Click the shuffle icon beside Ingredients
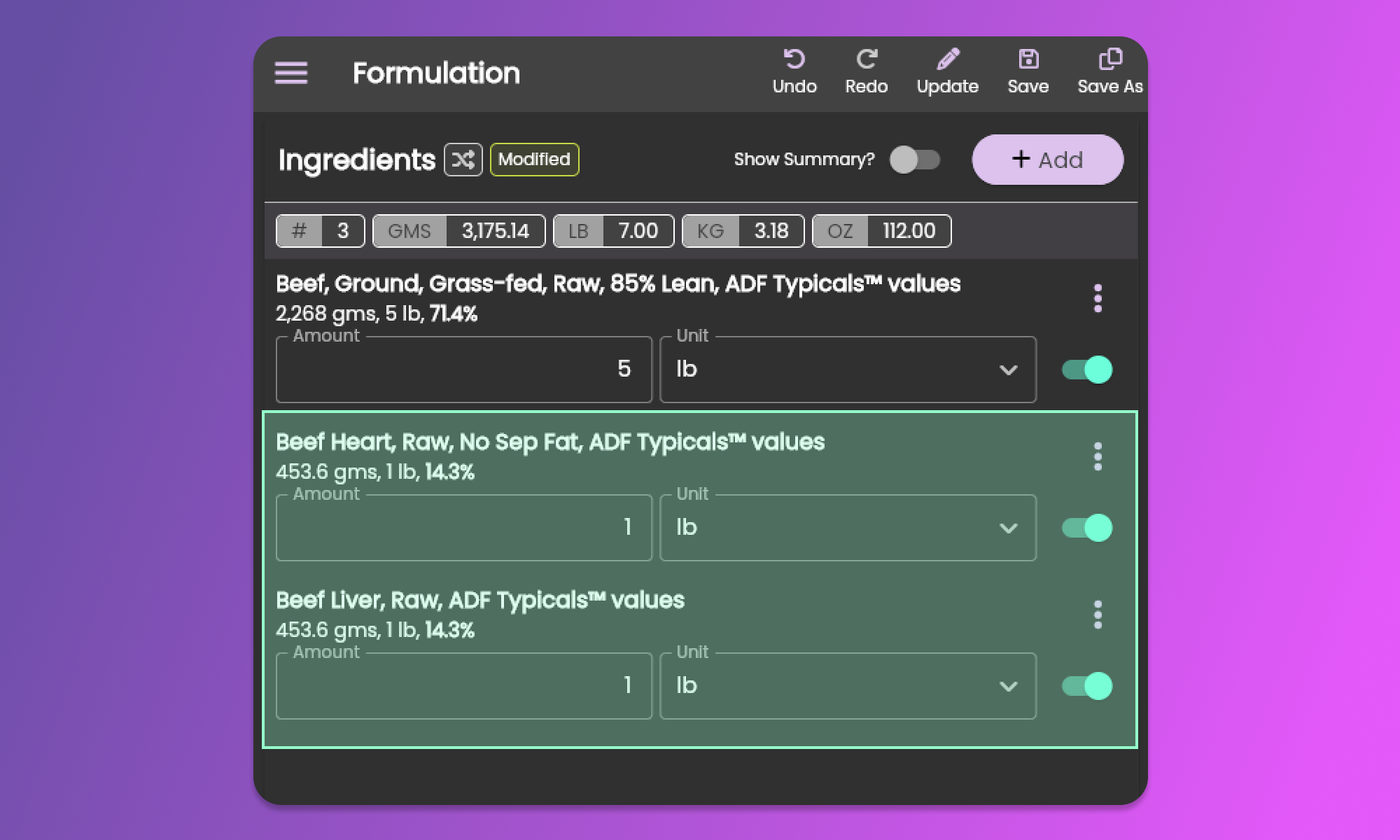Image resolution: width=1400 pixels, height=840 pixels. click(463, 160)
